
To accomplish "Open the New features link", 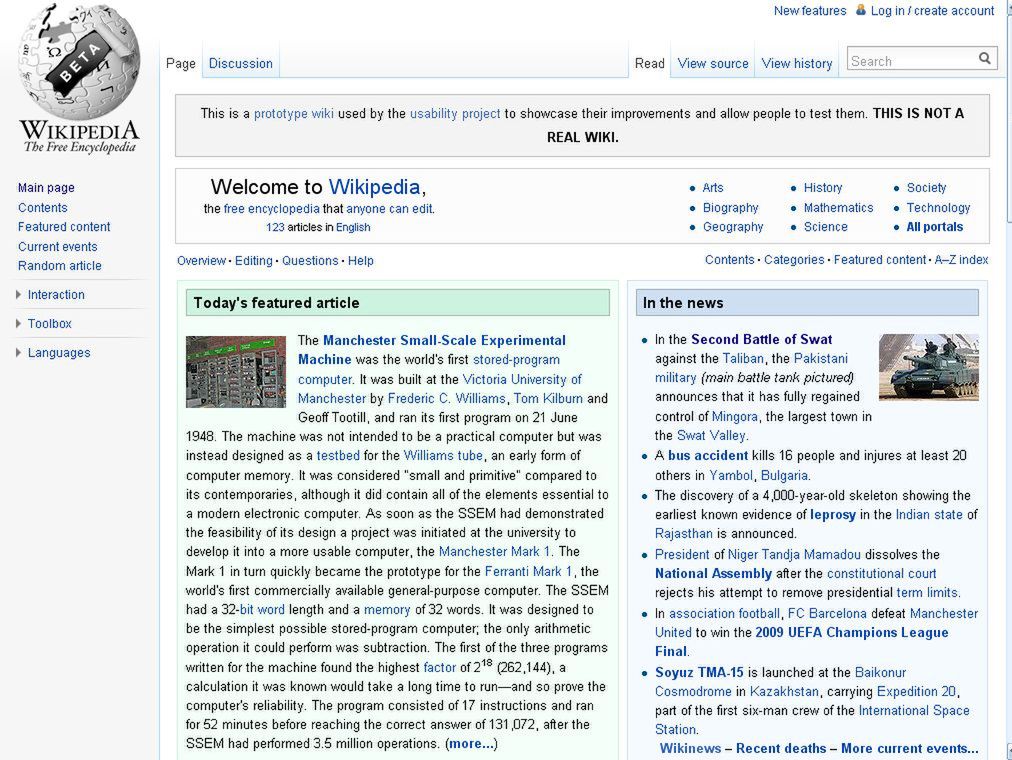I will (x=810, y=10).
